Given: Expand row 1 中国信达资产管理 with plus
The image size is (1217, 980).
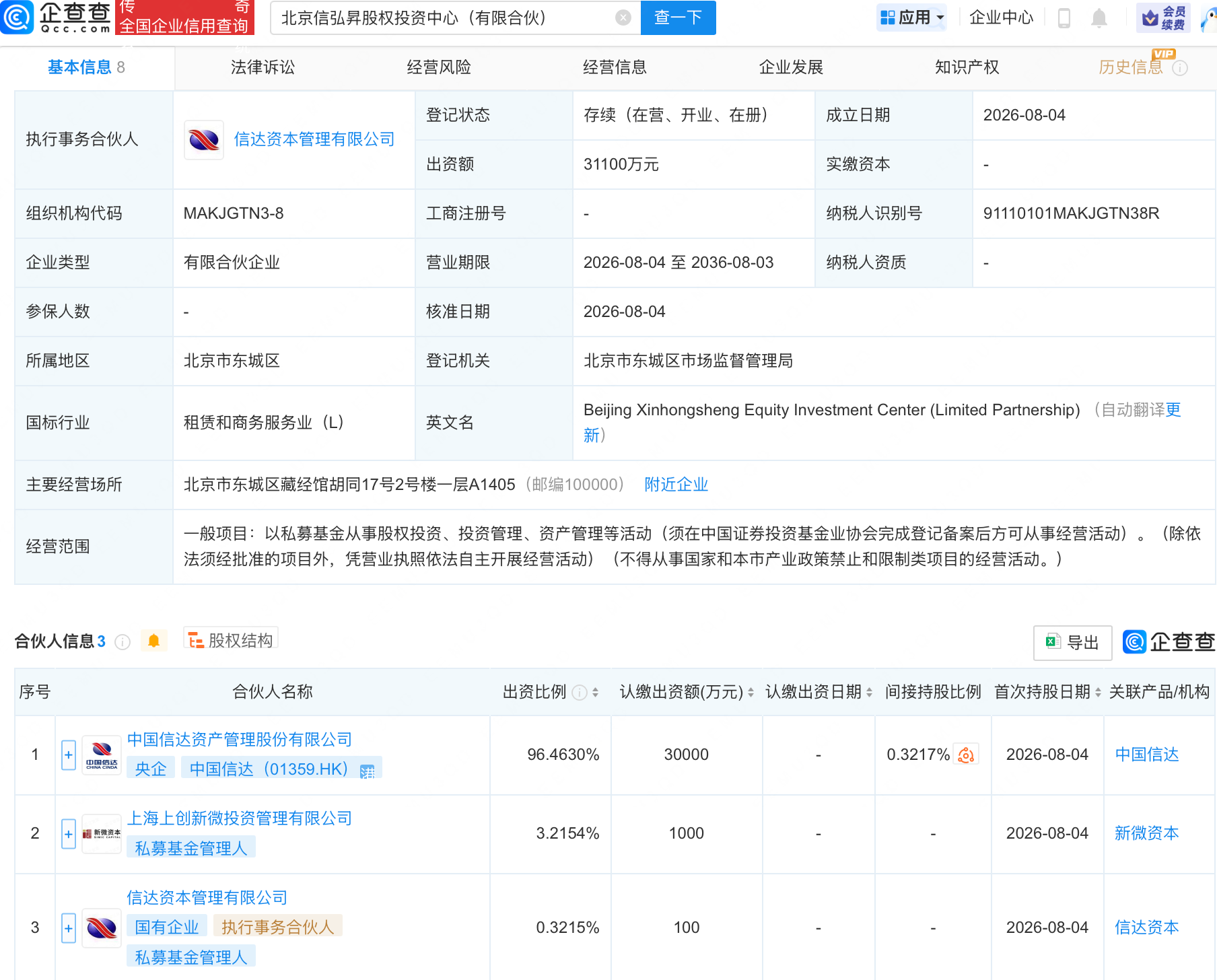Looking at the screenshot, I should [69, 756].
